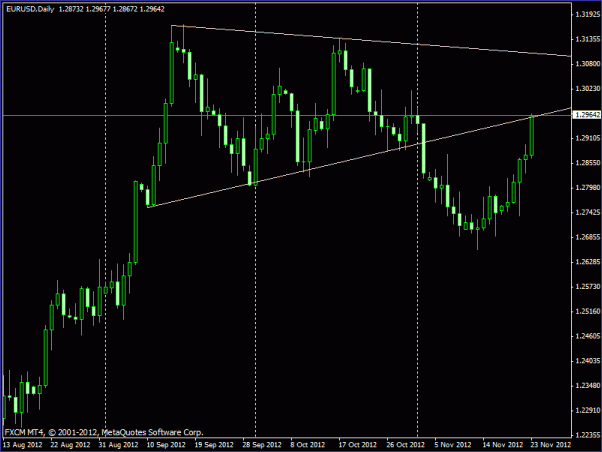Click price scale value 1.30230
The width and height of the screenshot is (602, 452).
[x=587, y=89]
